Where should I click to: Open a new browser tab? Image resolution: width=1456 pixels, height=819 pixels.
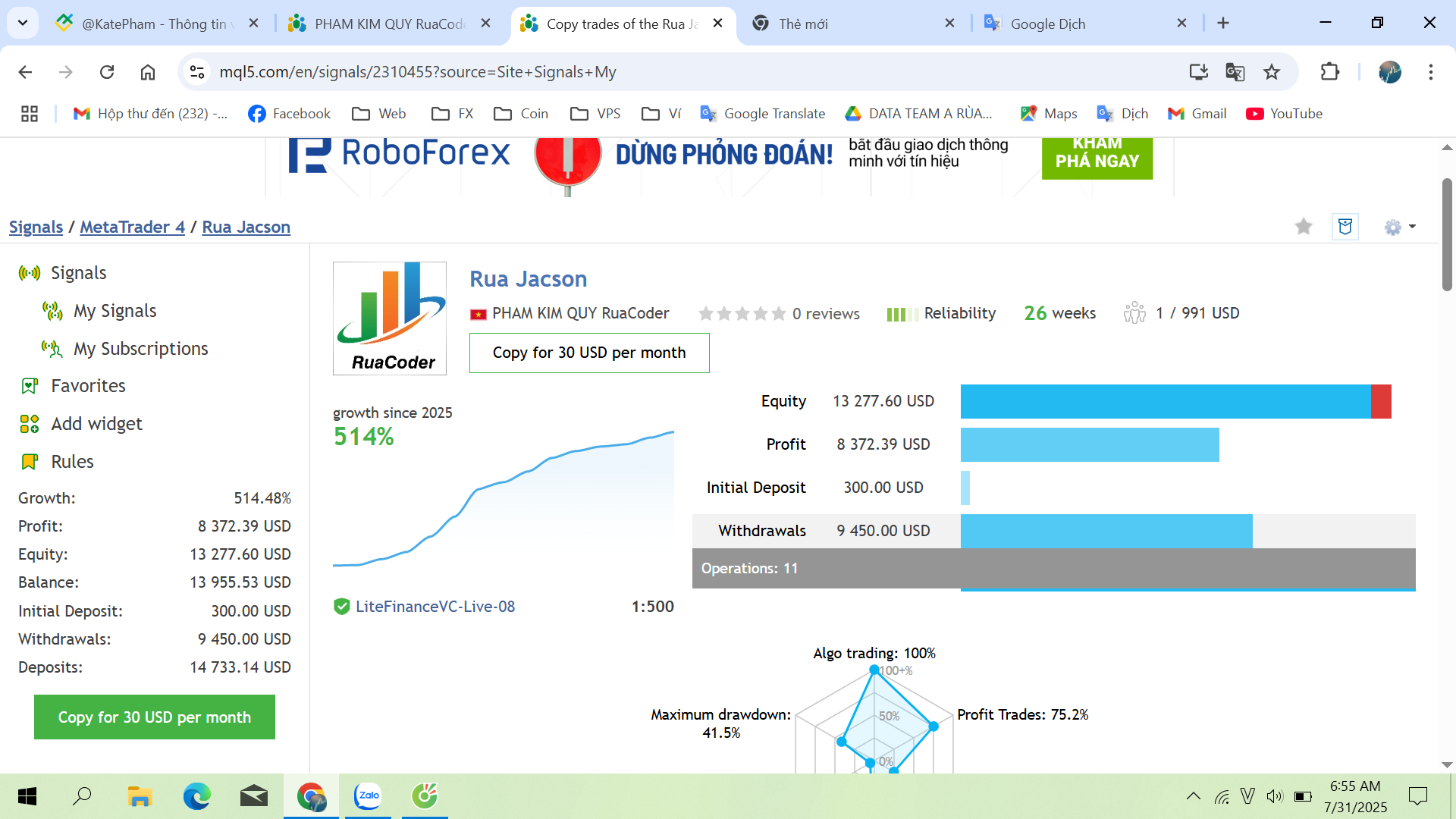(1223, 23)
